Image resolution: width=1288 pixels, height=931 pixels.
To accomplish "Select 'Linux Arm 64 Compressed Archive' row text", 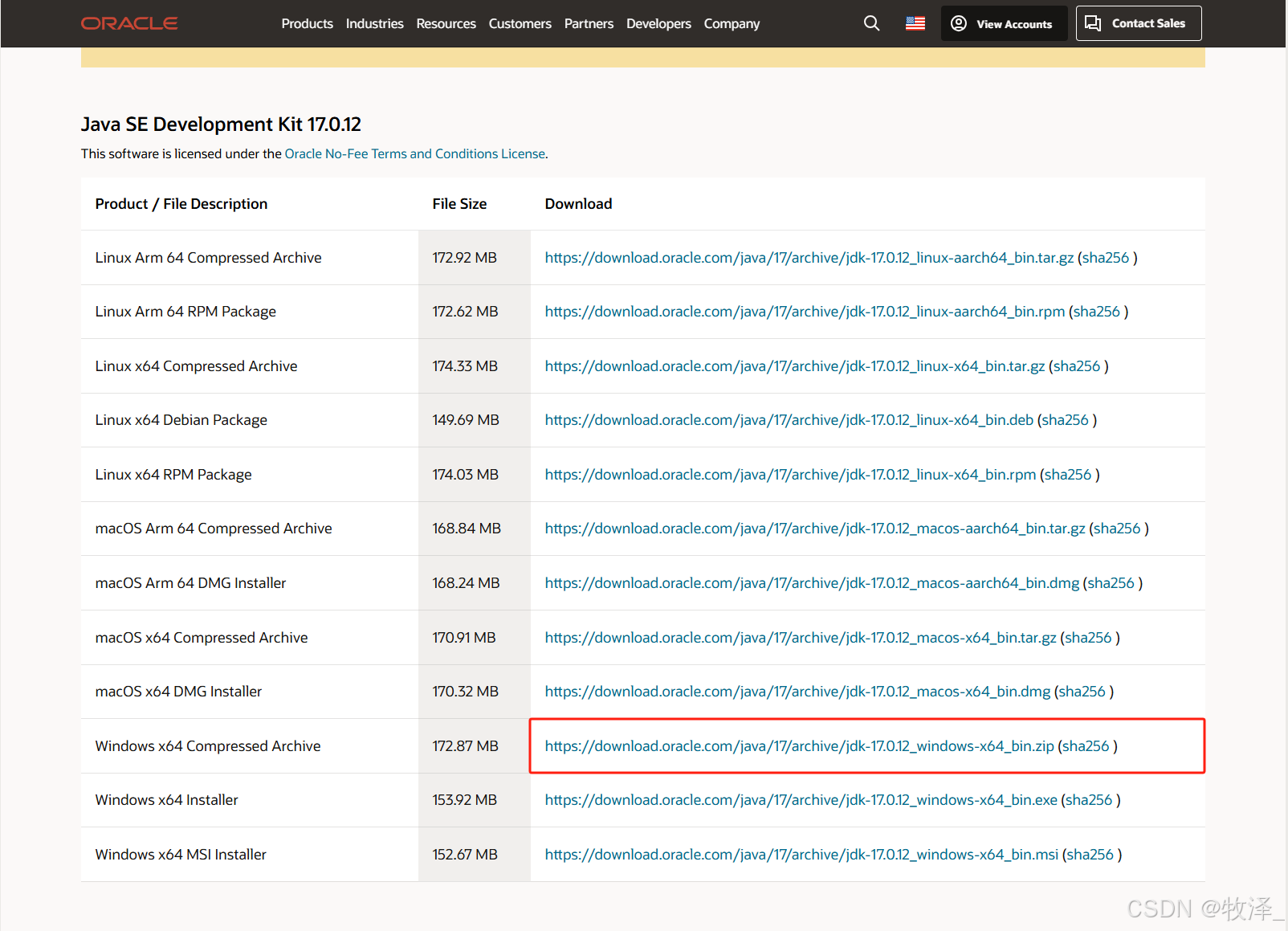I will tap(208, 258).
